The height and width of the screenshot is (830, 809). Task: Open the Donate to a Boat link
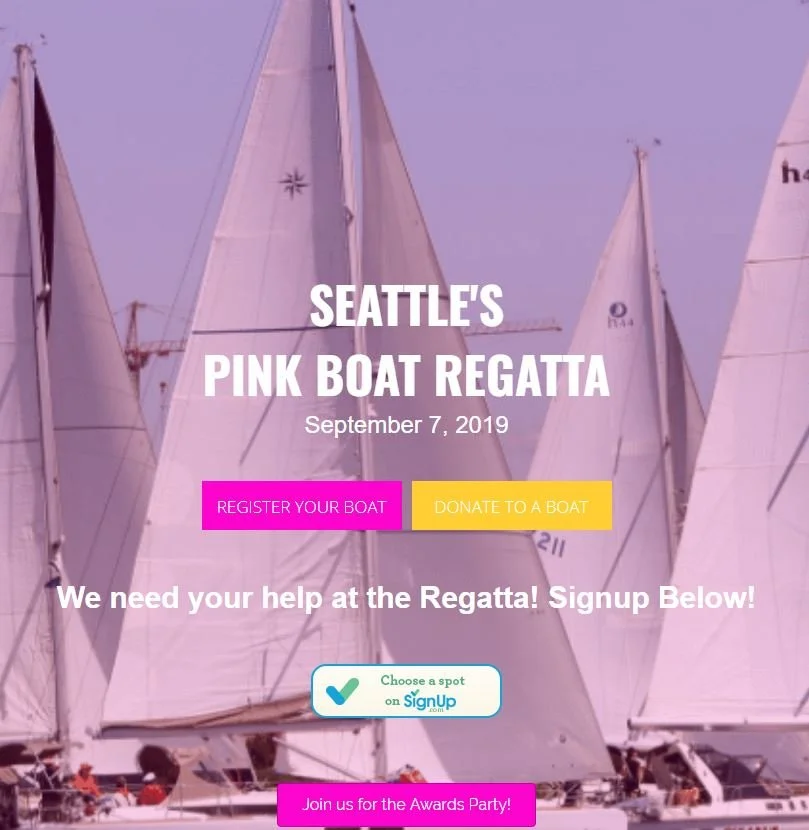[x=512, y=506]
